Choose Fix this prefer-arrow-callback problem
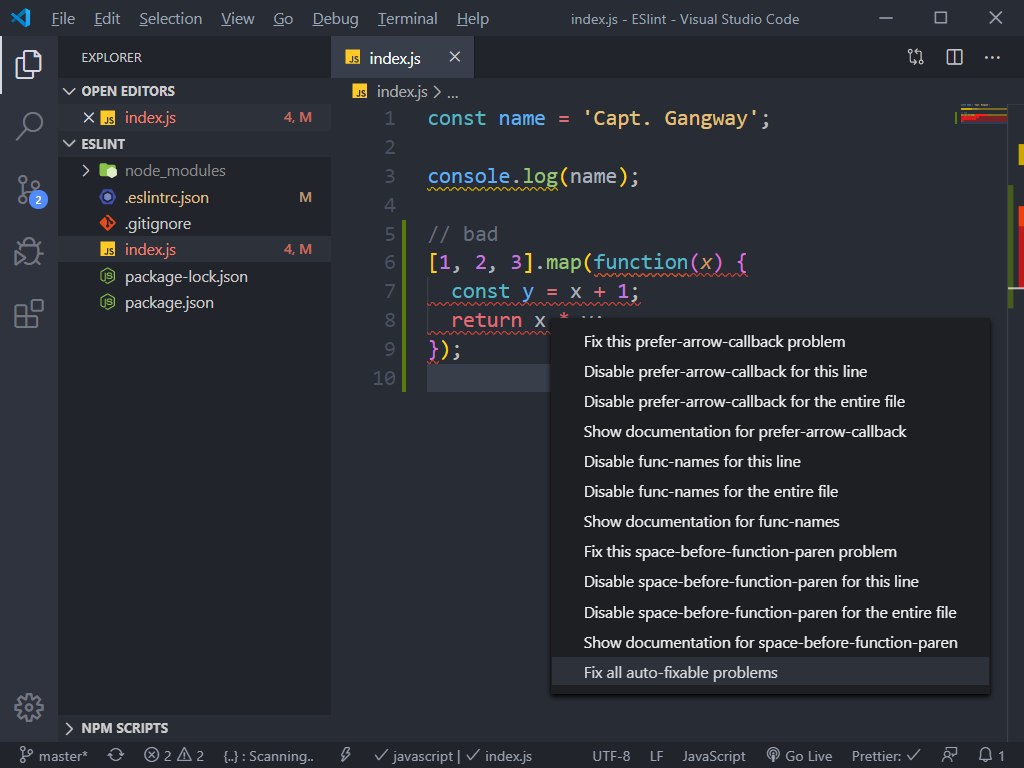 point(771,342)
